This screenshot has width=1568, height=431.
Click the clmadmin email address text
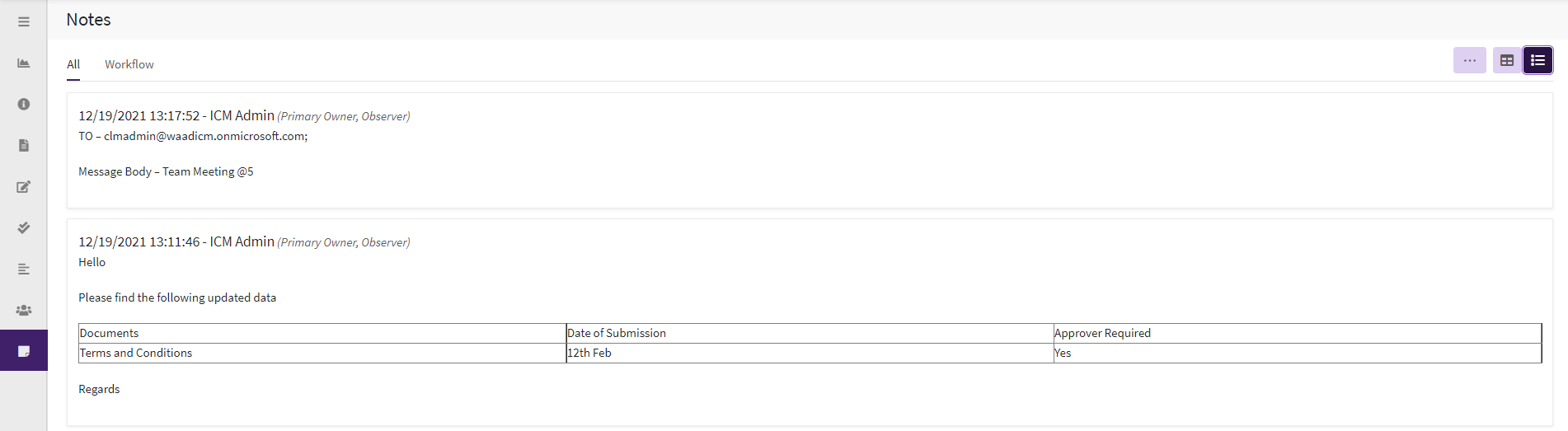[205, 136]
